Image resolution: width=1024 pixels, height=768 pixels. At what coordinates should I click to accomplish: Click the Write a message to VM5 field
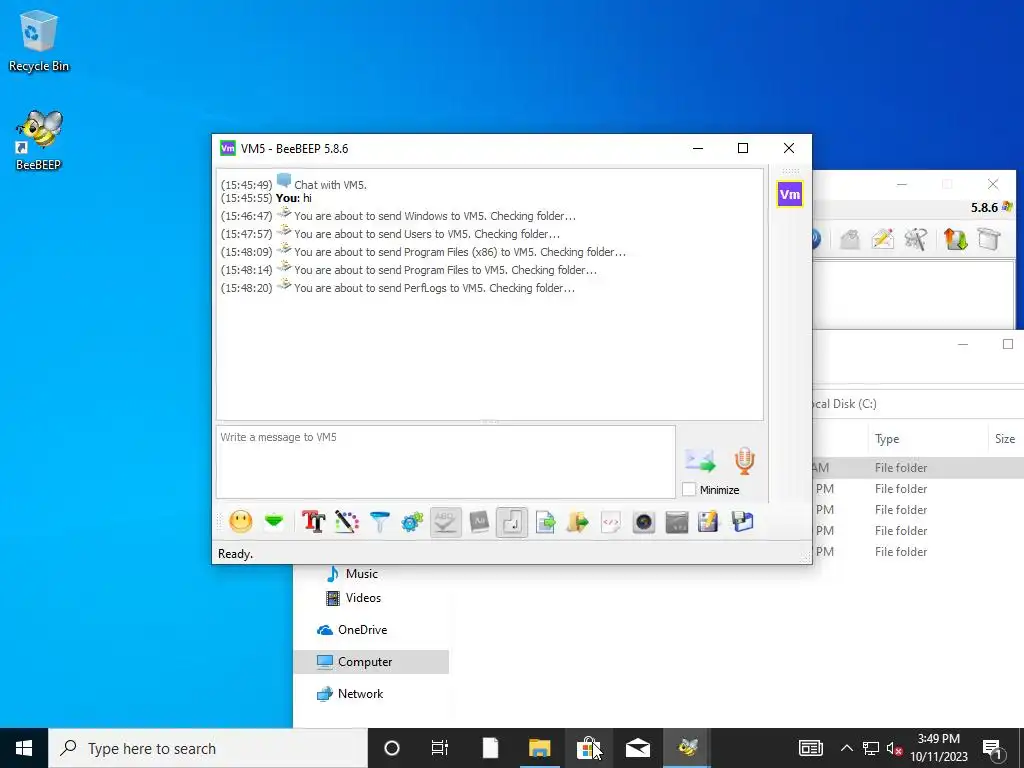tap(445, 462)
